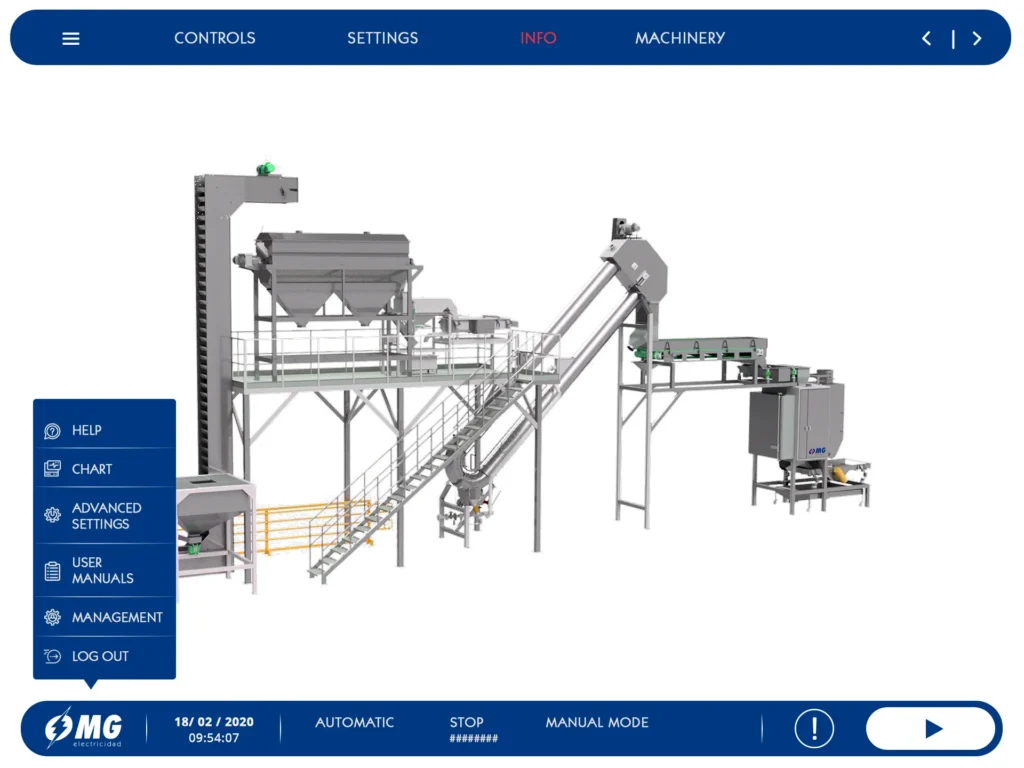Screen dimensions: 1024x768
Task: Select AUTOMATIC mode in bottom bar
Action: point(355,722)
